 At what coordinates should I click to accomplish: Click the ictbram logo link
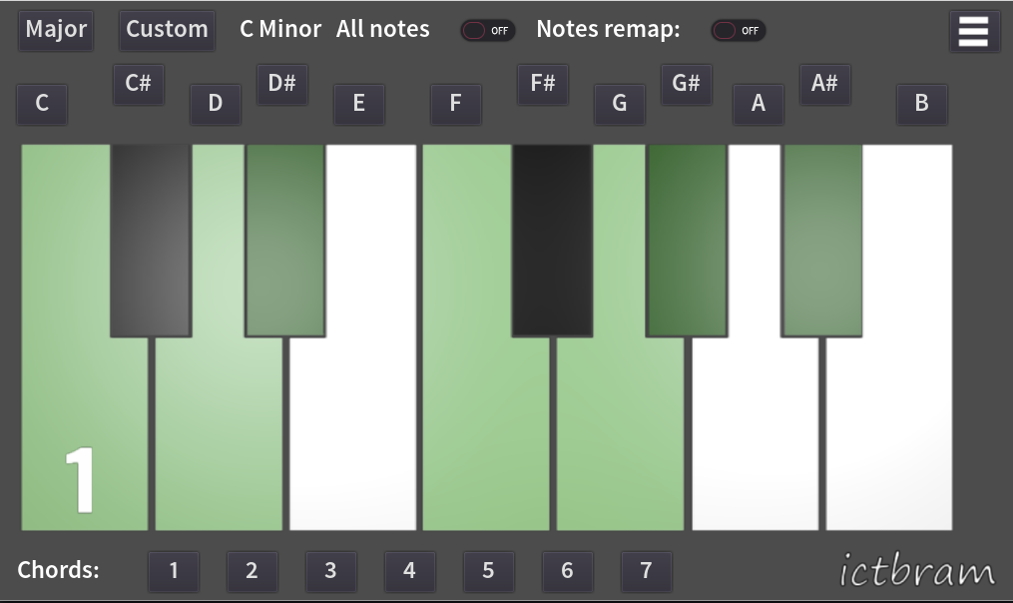(x=916, y=571)
